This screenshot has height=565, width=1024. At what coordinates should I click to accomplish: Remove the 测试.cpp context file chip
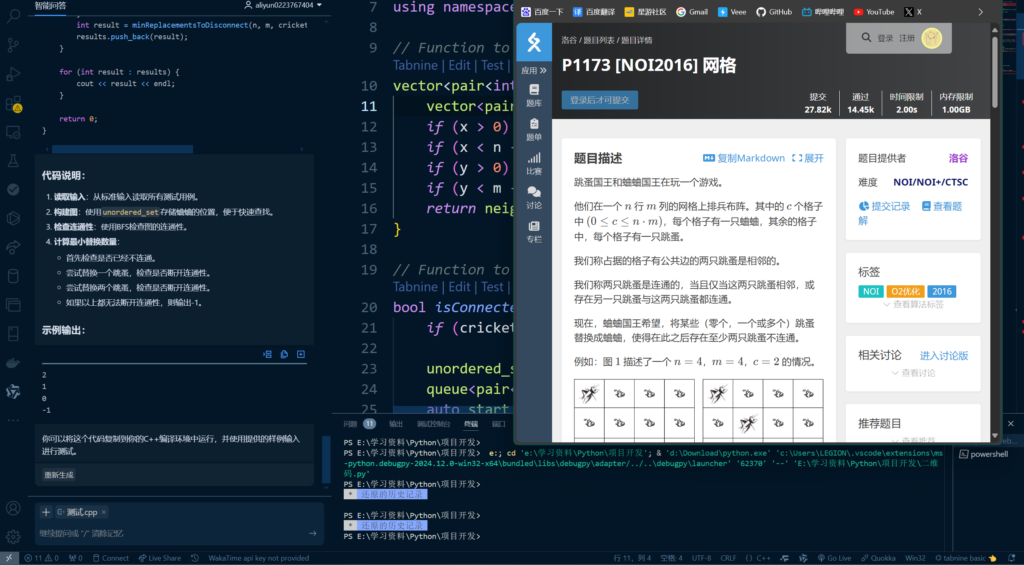104,512
